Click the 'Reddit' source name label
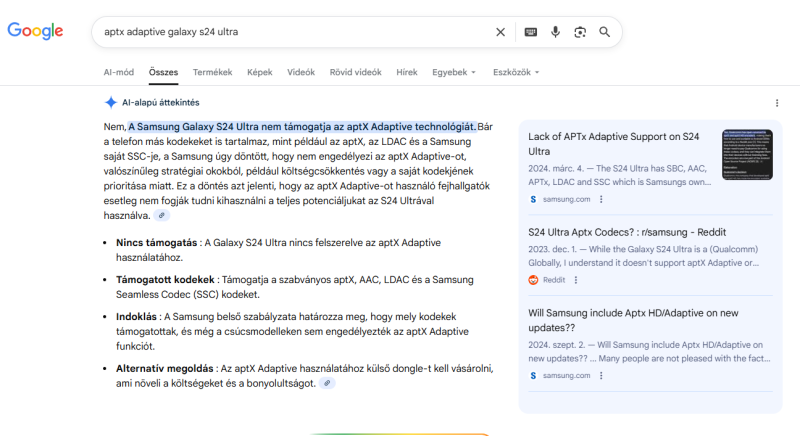This screenshot has width=800, height=436. tap(554, 280)
